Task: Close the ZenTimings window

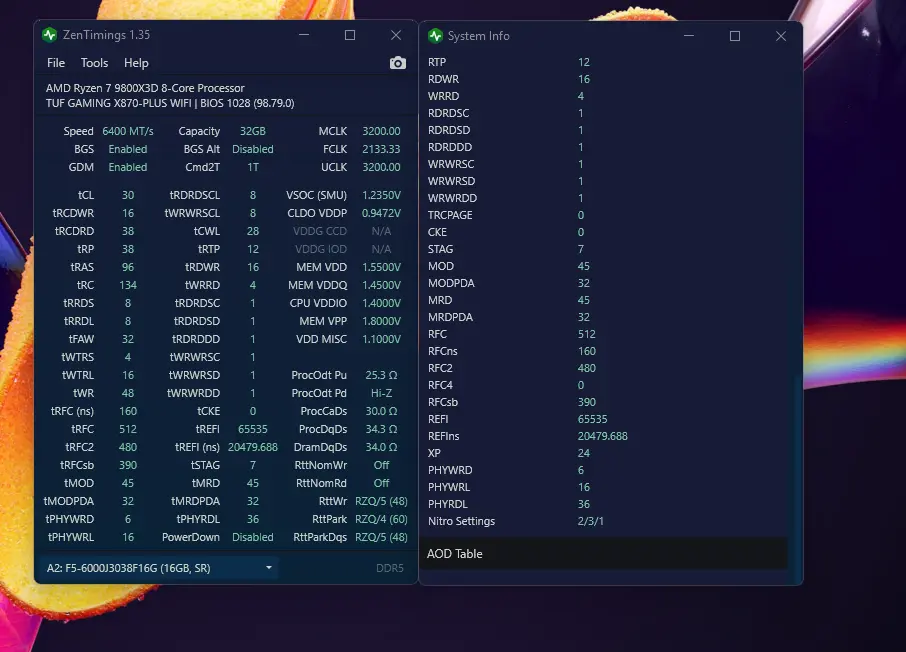Action: click(x=396, y=35)
